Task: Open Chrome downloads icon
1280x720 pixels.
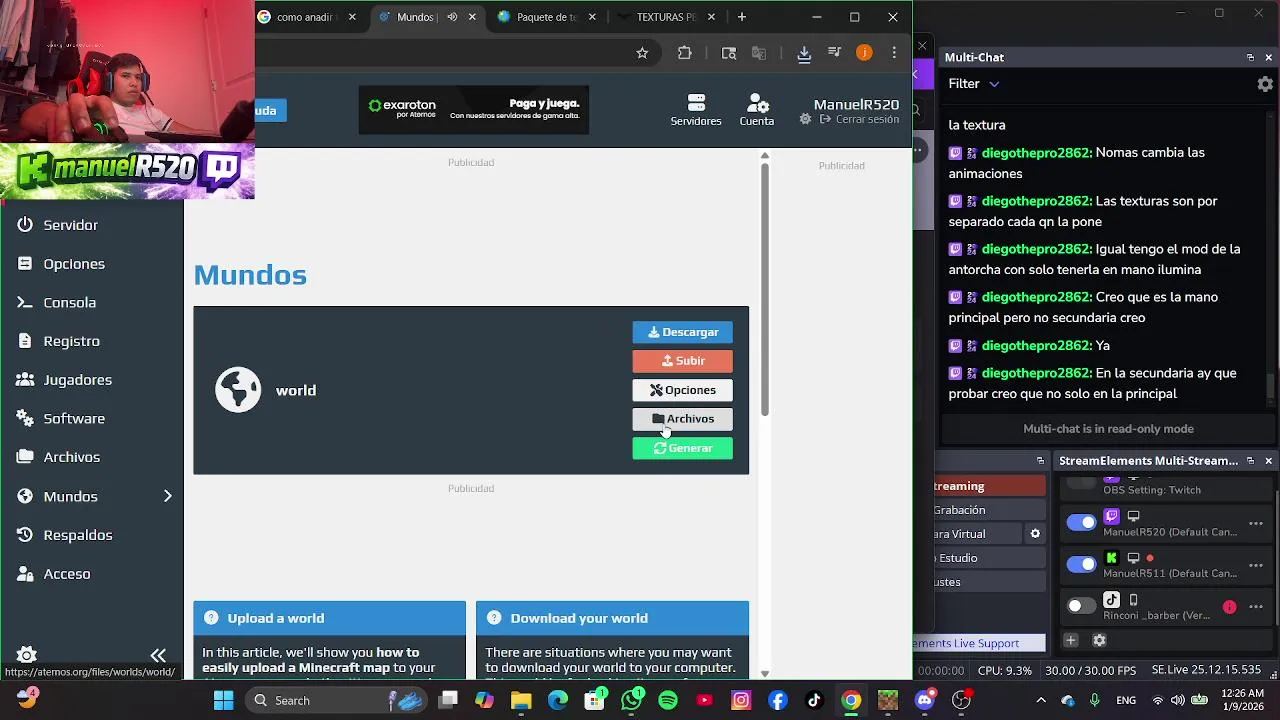Action: 804,53
